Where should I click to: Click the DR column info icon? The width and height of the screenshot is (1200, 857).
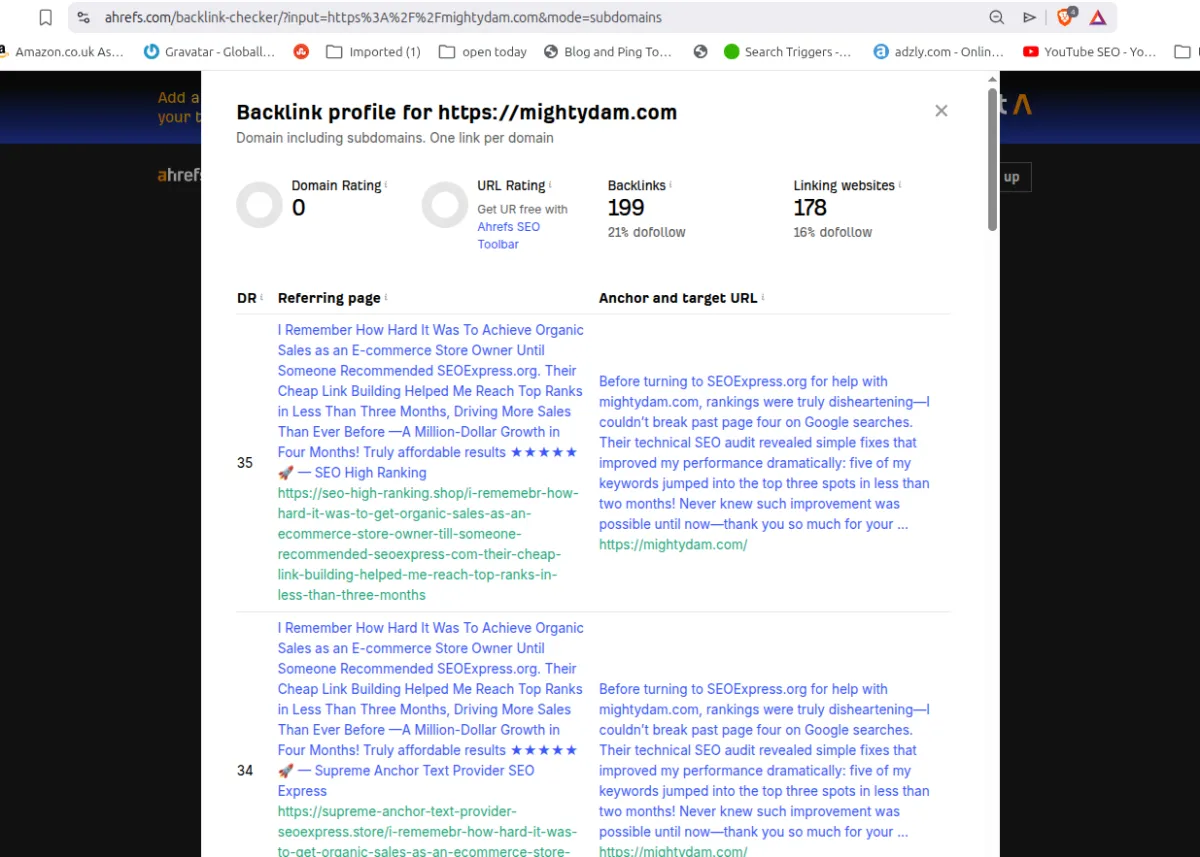click(x=262, y=298)
